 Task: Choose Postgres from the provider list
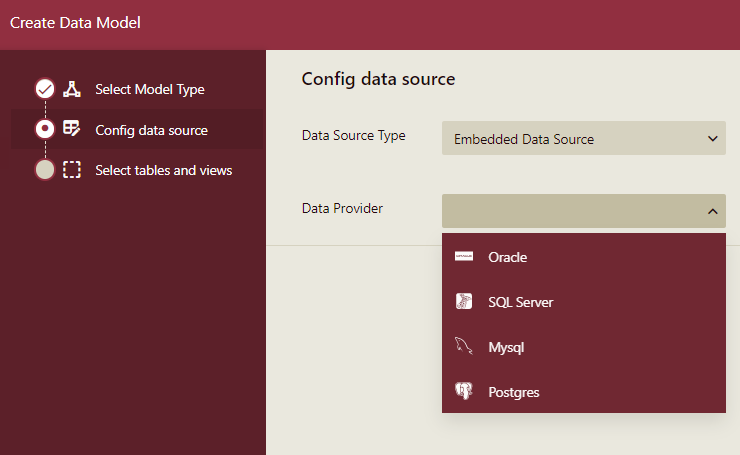[583, 391]
